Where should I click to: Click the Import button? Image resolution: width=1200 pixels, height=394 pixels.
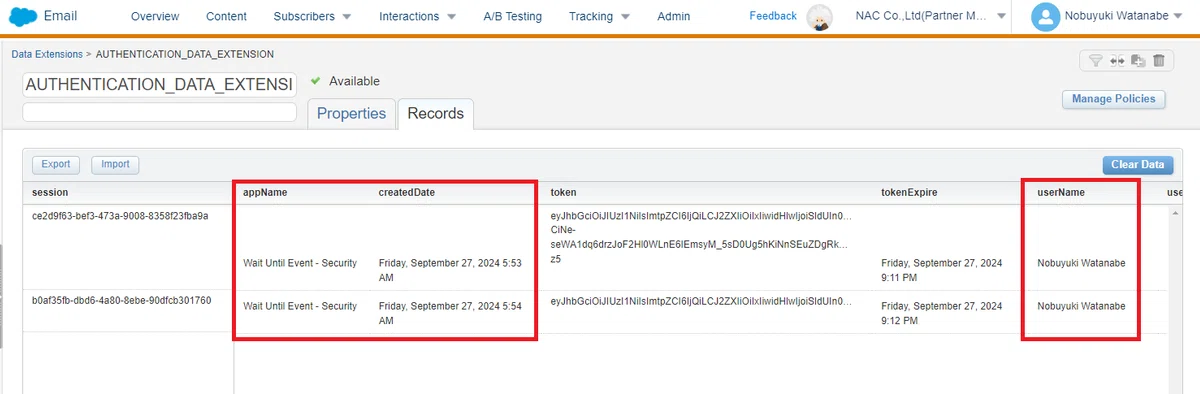click(x=115, y=165)
